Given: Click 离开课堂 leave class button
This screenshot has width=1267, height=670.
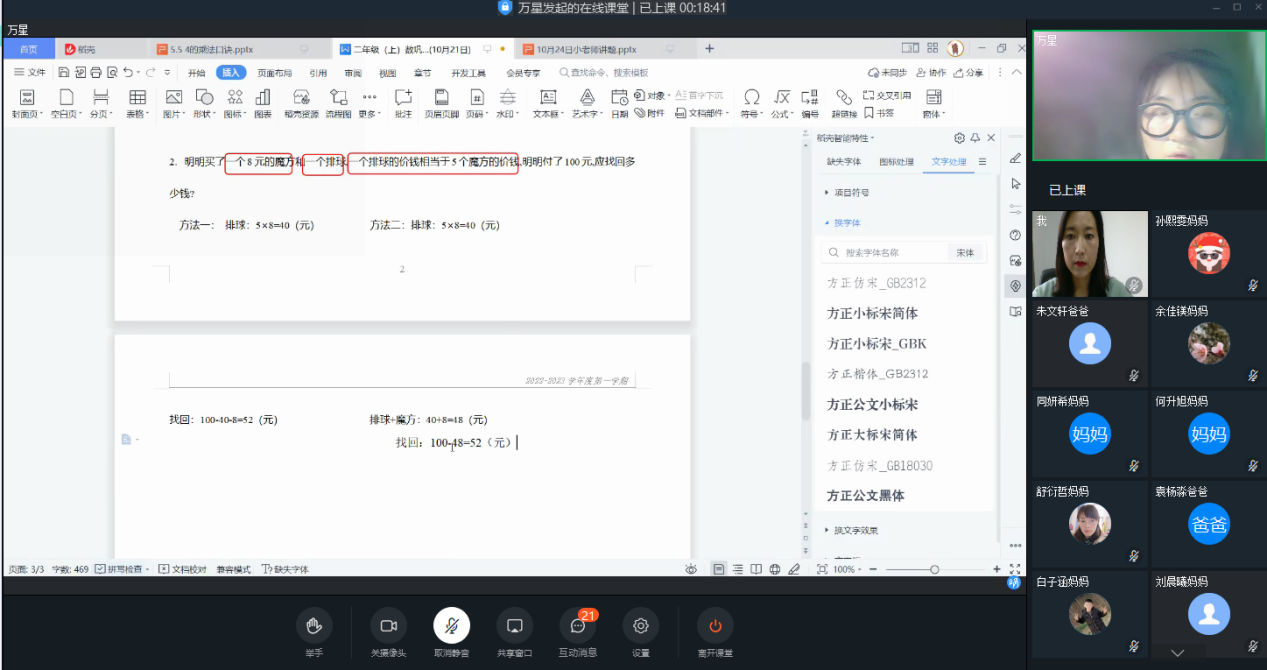Looking at the screenshot, I should coord(715,632).
